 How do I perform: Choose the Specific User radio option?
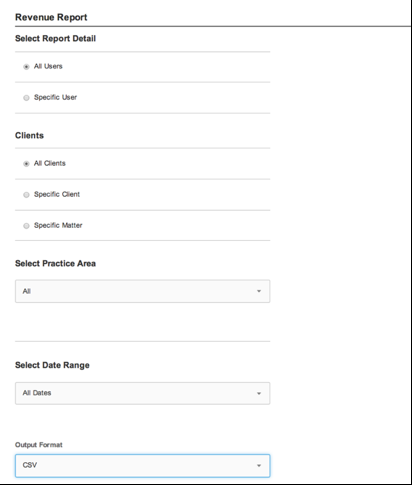(x=26, y=98)
